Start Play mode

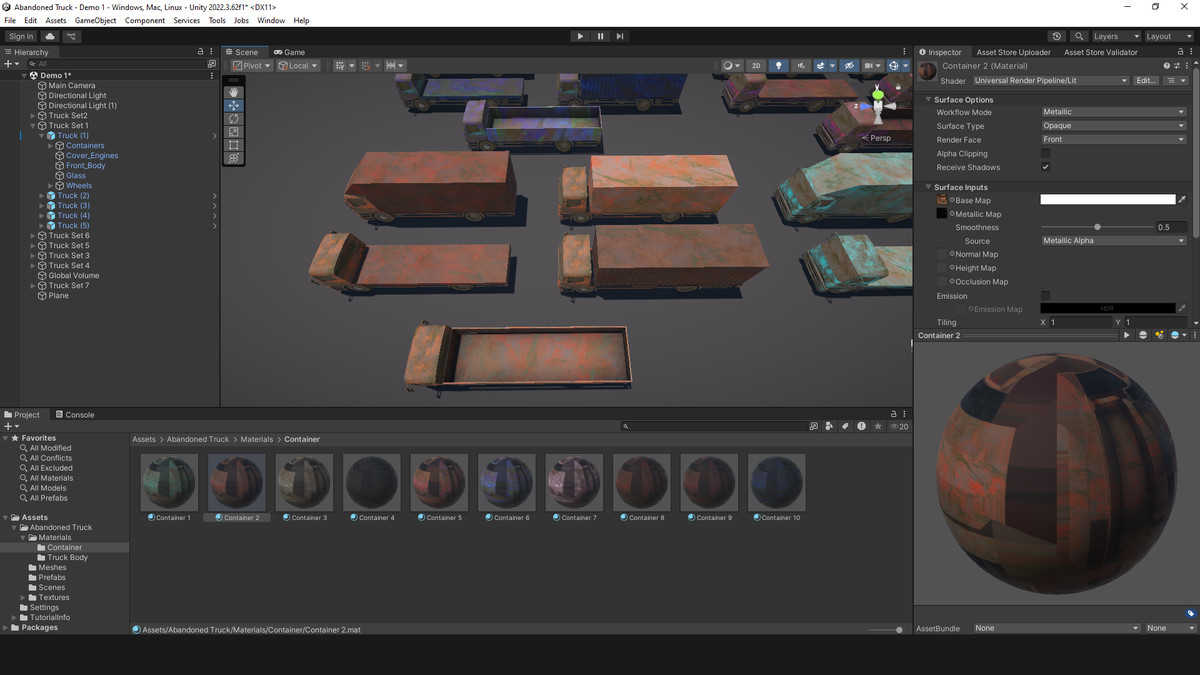580,36
